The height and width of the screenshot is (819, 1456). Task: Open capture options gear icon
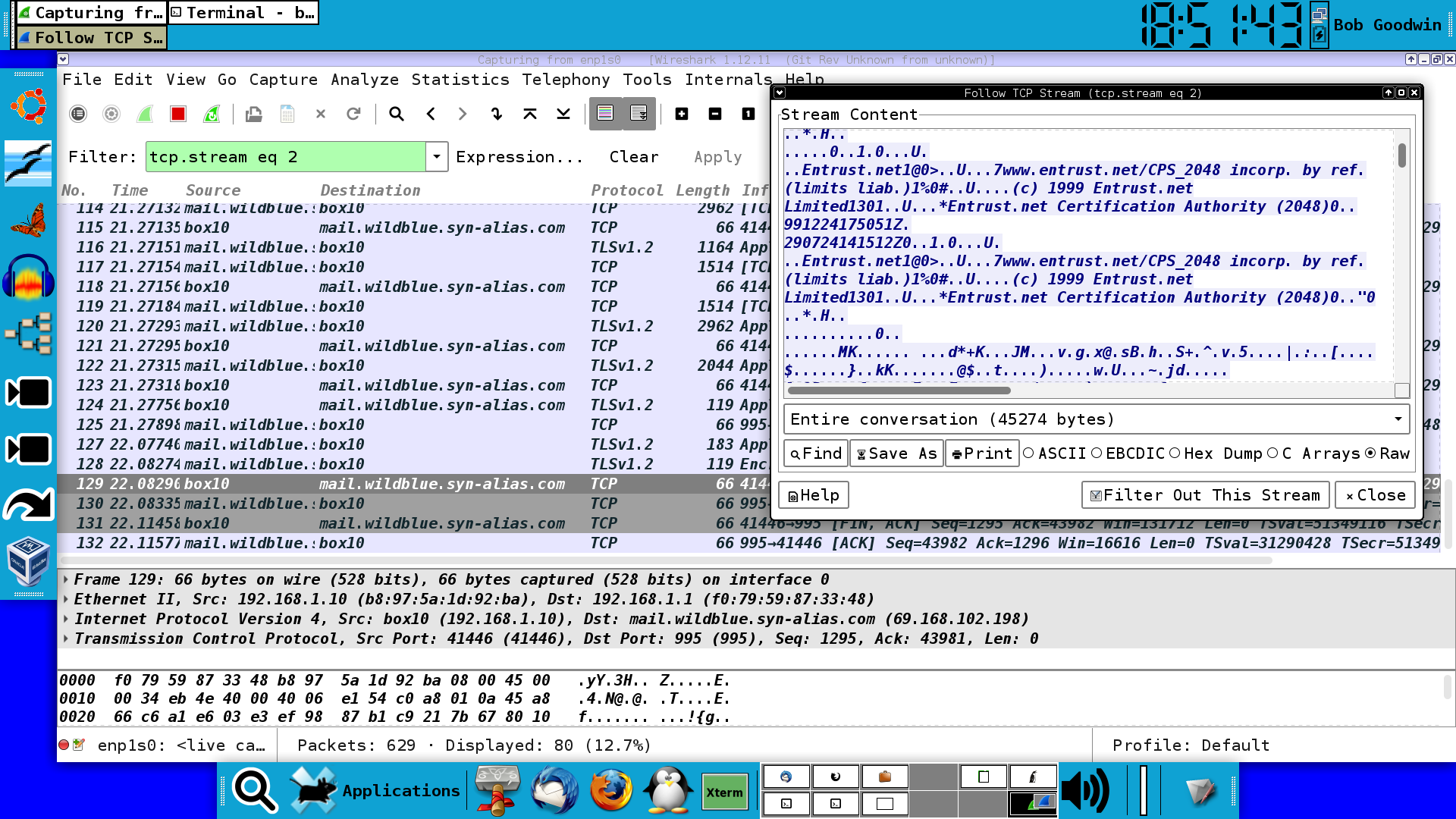[111, 114]
